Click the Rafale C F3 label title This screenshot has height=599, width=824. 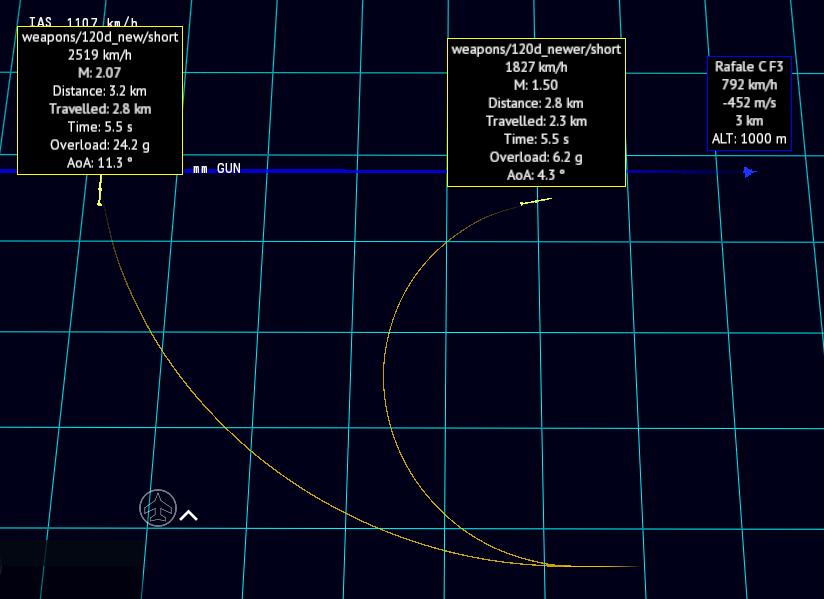(x=749, y=67)
